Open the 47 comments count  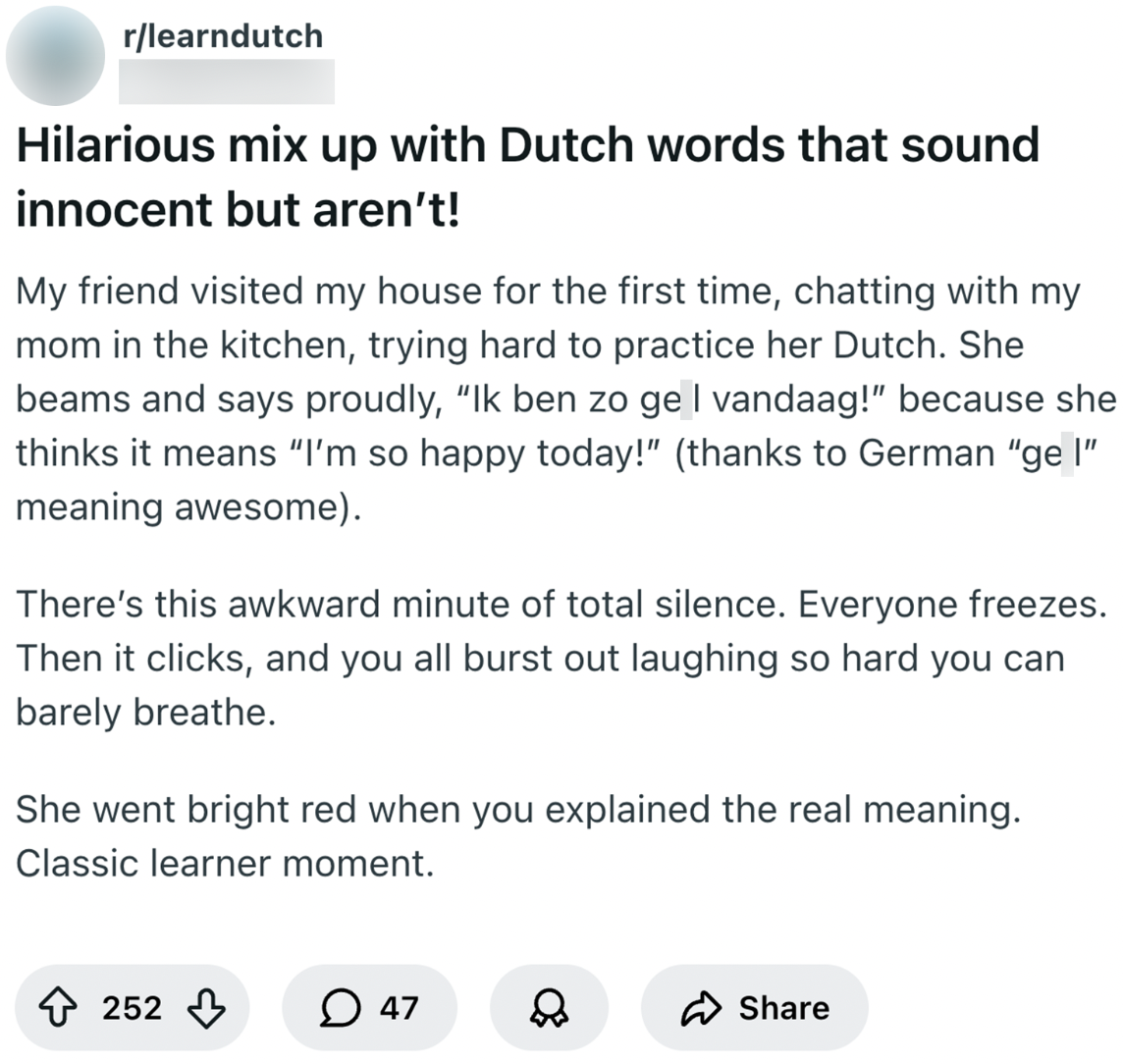[x=399, y=1008]
